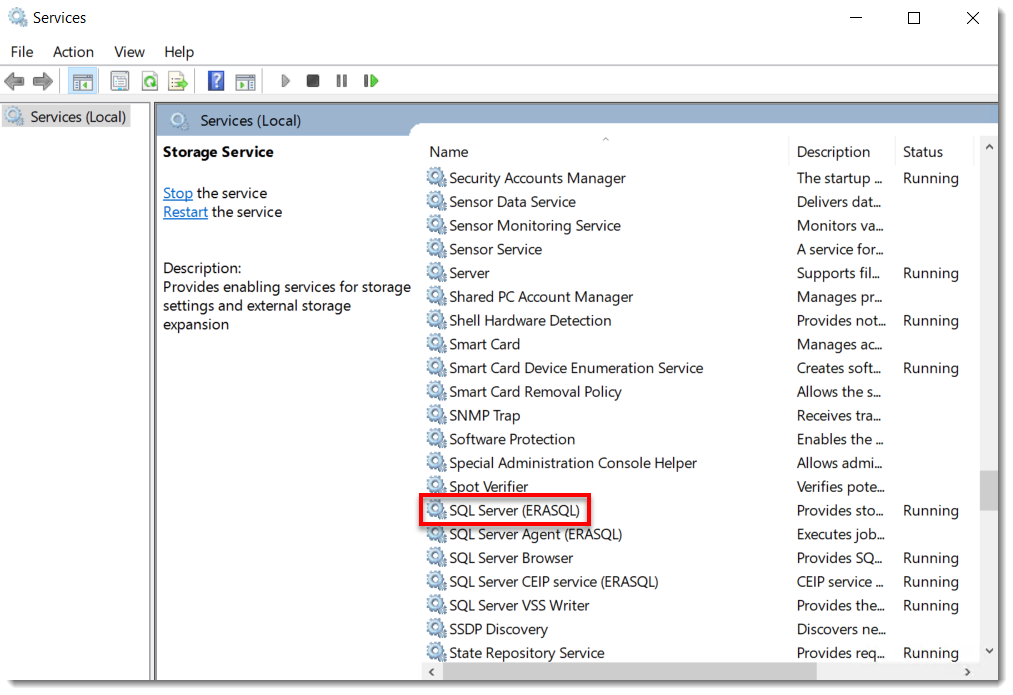Sort by the Description column header

point(833,152)
